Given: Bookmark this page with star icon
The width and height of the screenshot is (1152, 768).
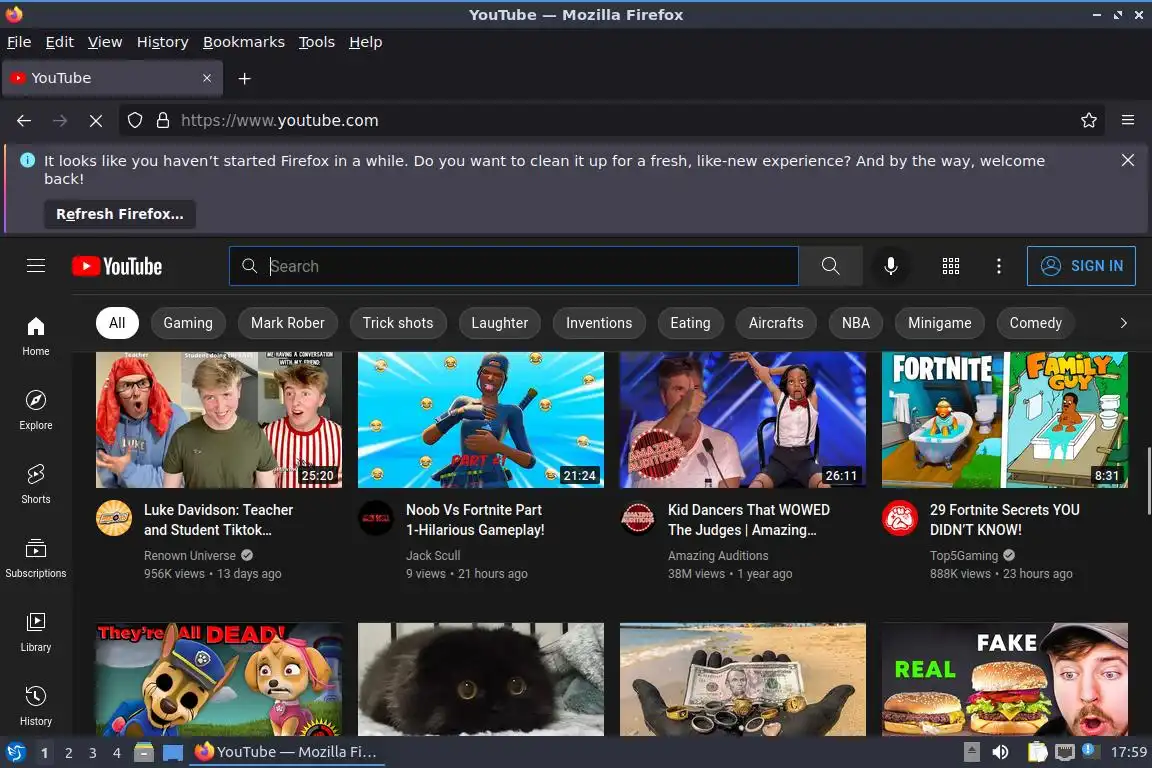Looking at the screenshot, I should pos(1089,121).
